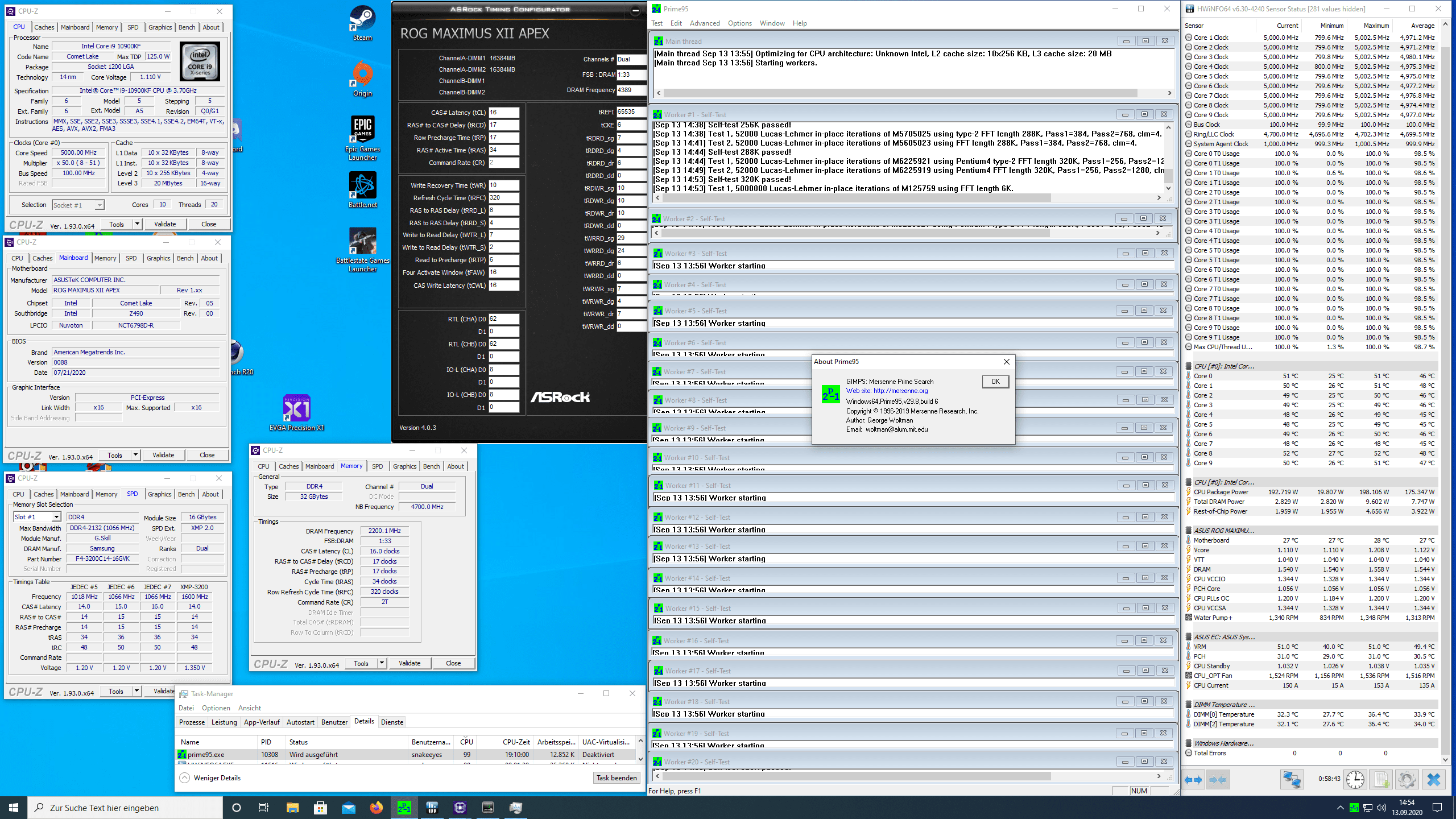Click Validate in CPU-Z Memory window
Image resolution: width=1456 pixels, height=819 pixels.
pos(409,663)
